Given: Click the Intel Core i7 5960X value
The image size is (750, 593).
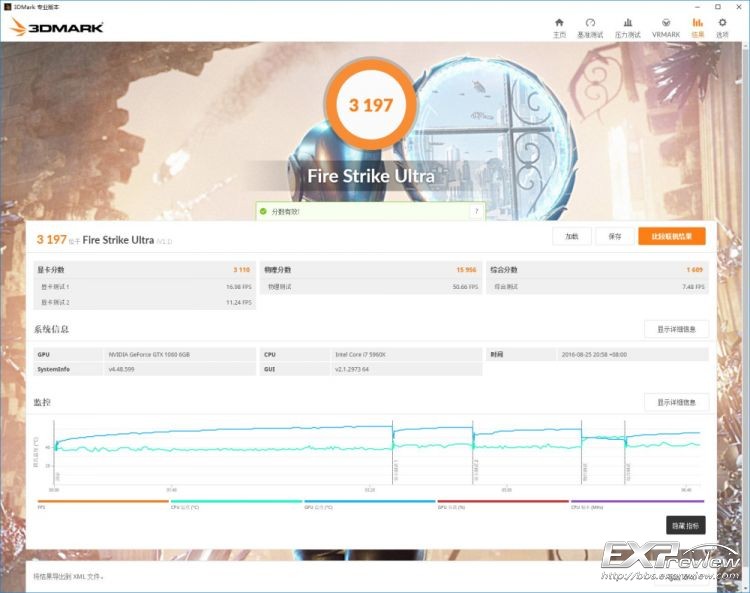Looking at the screenshot, I should [x=360, y=354].
